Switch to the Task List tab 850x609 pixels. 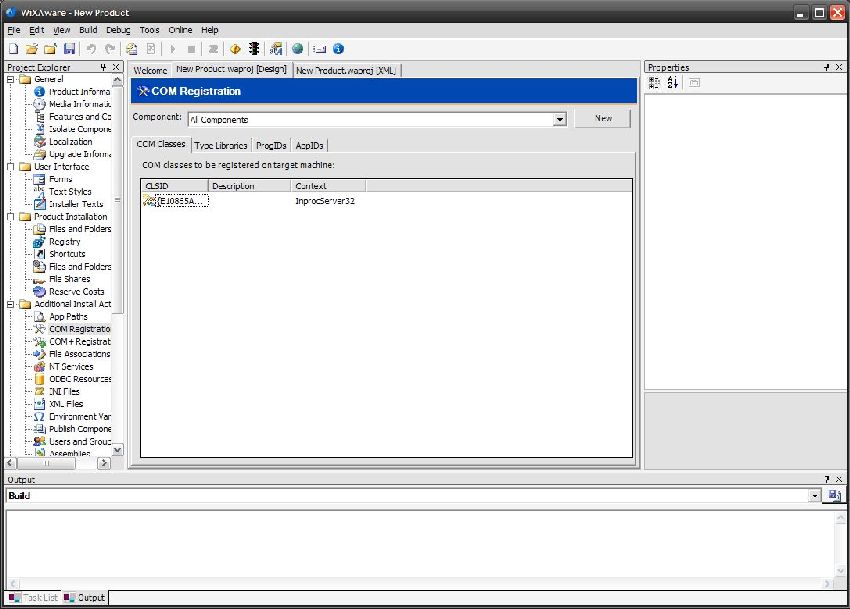click(x=34, y=598)
